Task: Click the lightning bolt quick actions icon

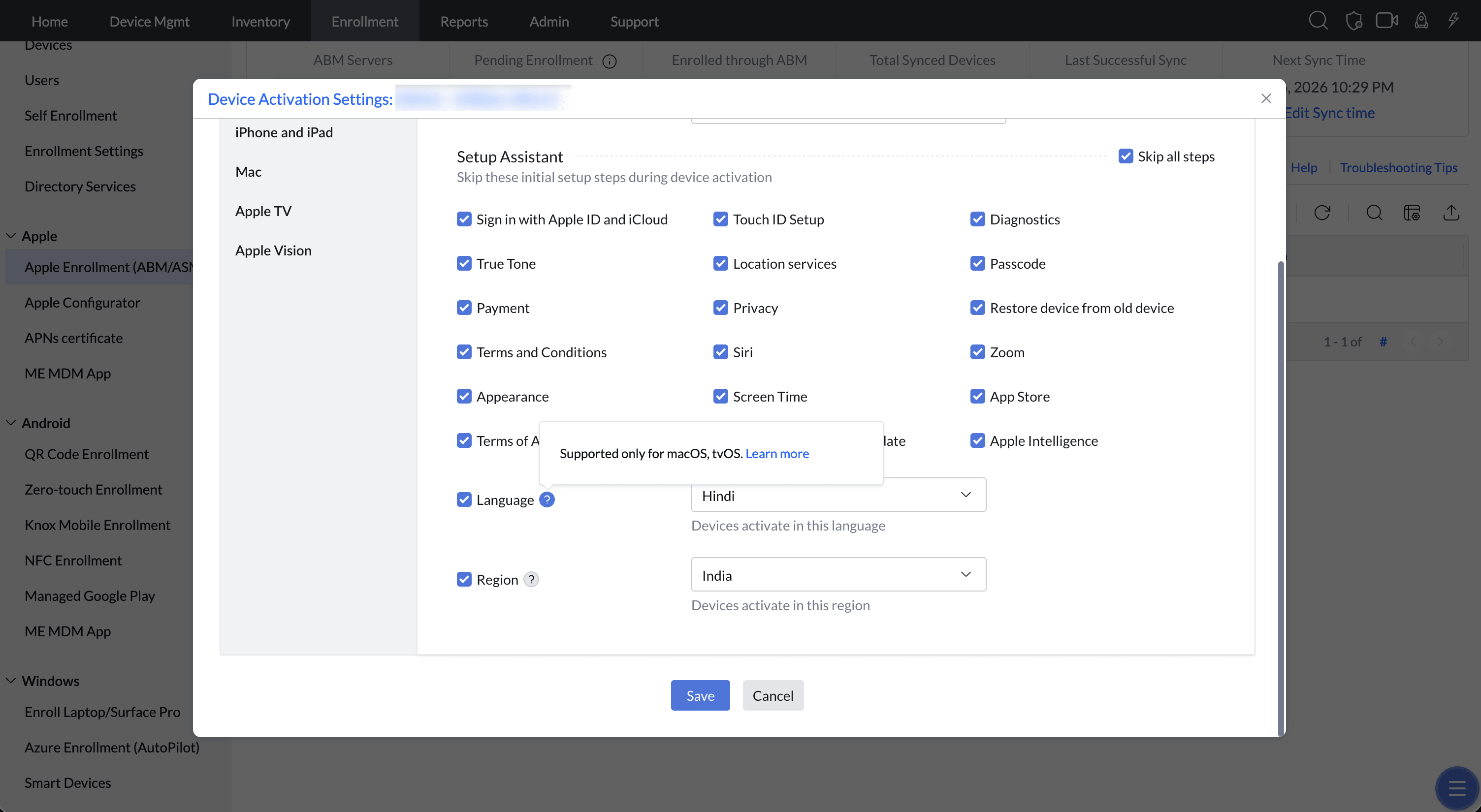Action: click(1453, 21)
